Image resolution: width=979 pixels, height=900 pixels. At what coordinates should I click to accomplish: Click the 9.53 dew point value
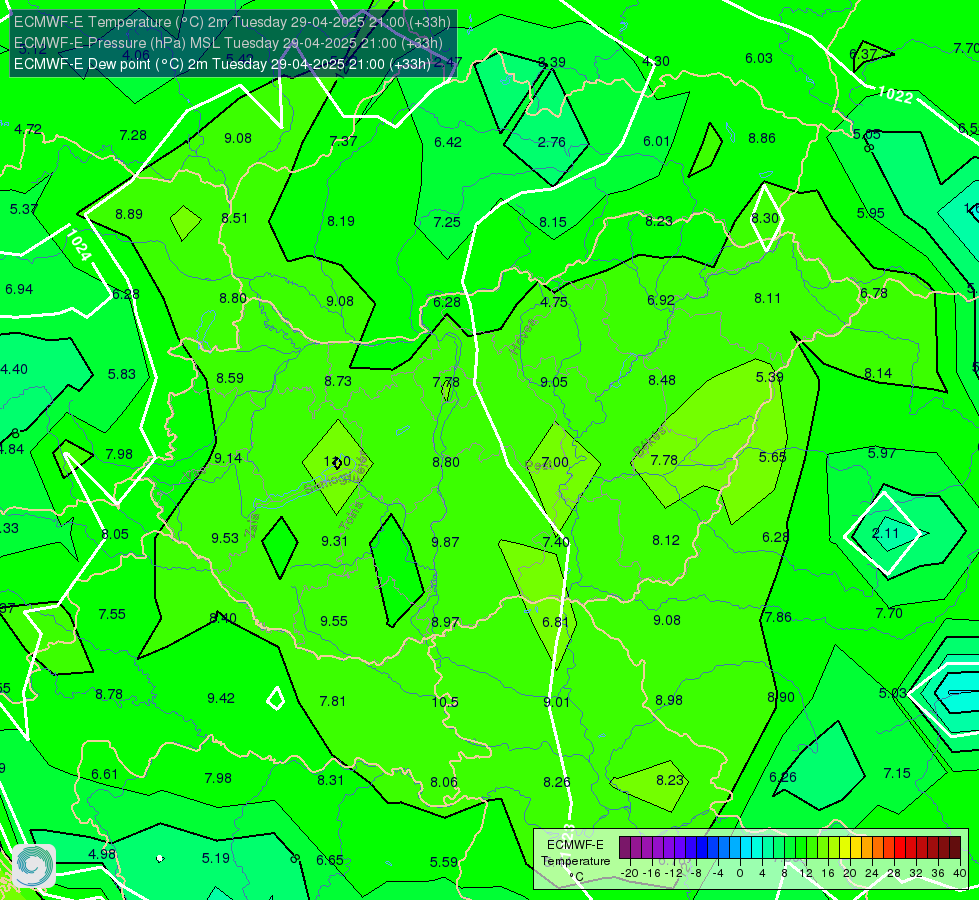[x=225, y=538]
